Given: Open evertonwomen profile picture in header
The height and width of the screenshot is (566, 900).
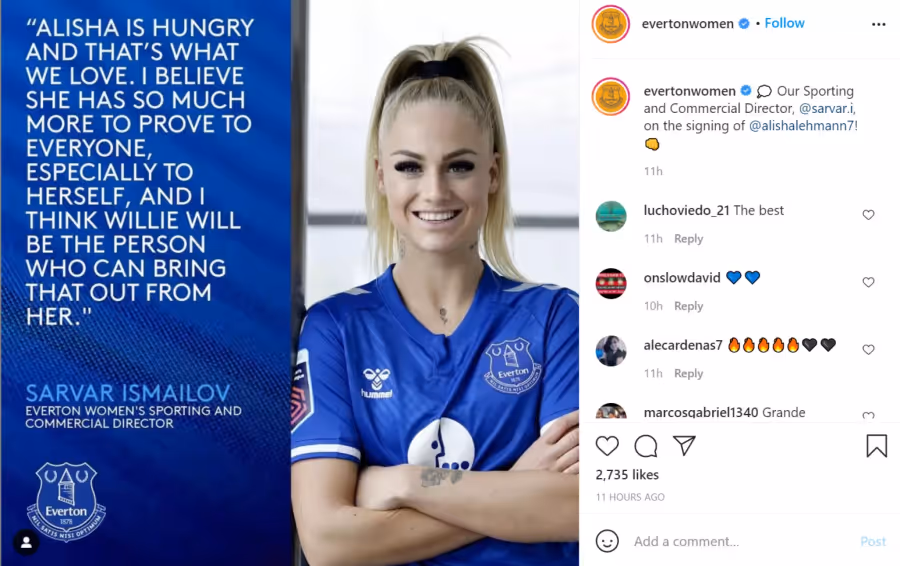Looking at the screenshot, I should pos(611,24).
